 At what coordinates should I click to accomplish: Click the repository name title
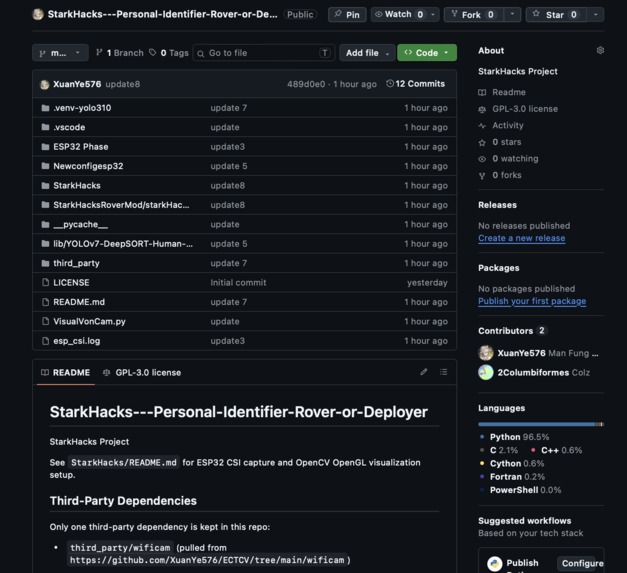click(x=162, y=14)
